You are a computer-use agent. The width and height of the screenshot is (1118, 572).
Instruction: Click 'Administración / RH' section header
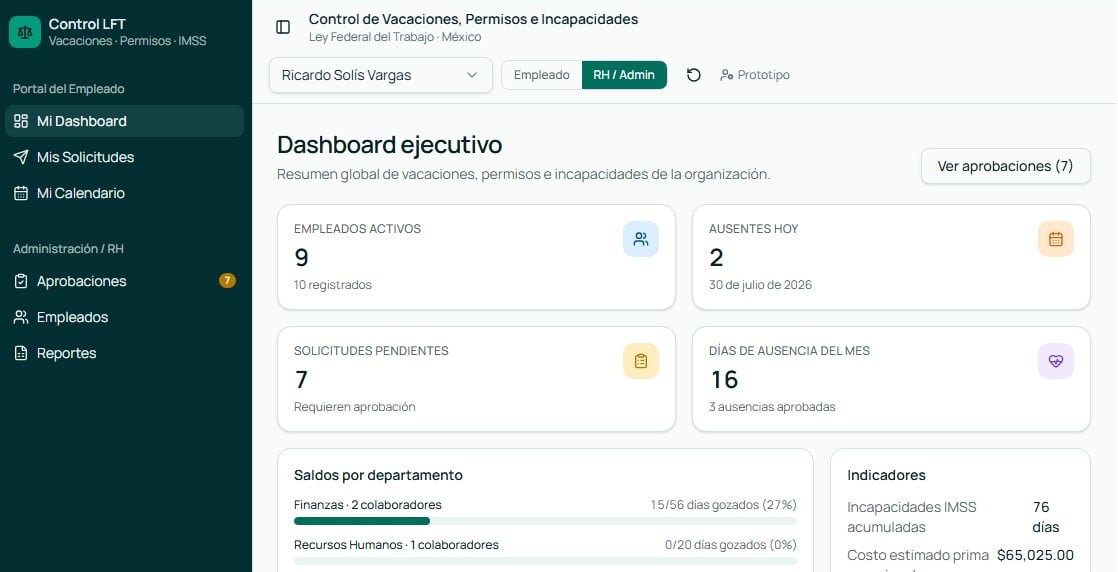pyautogui.click(x=68, y=249)
